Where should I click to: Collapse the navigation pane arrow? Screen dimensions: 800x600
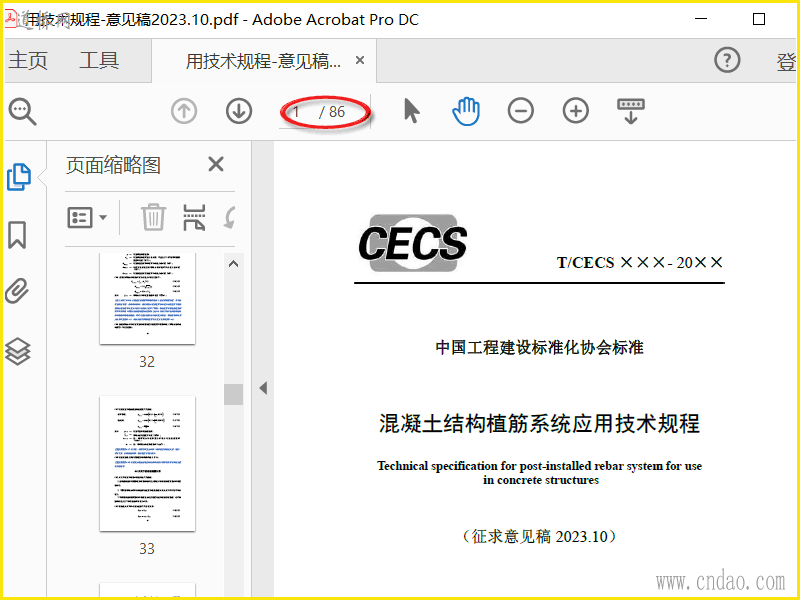(x=263, y=388)
